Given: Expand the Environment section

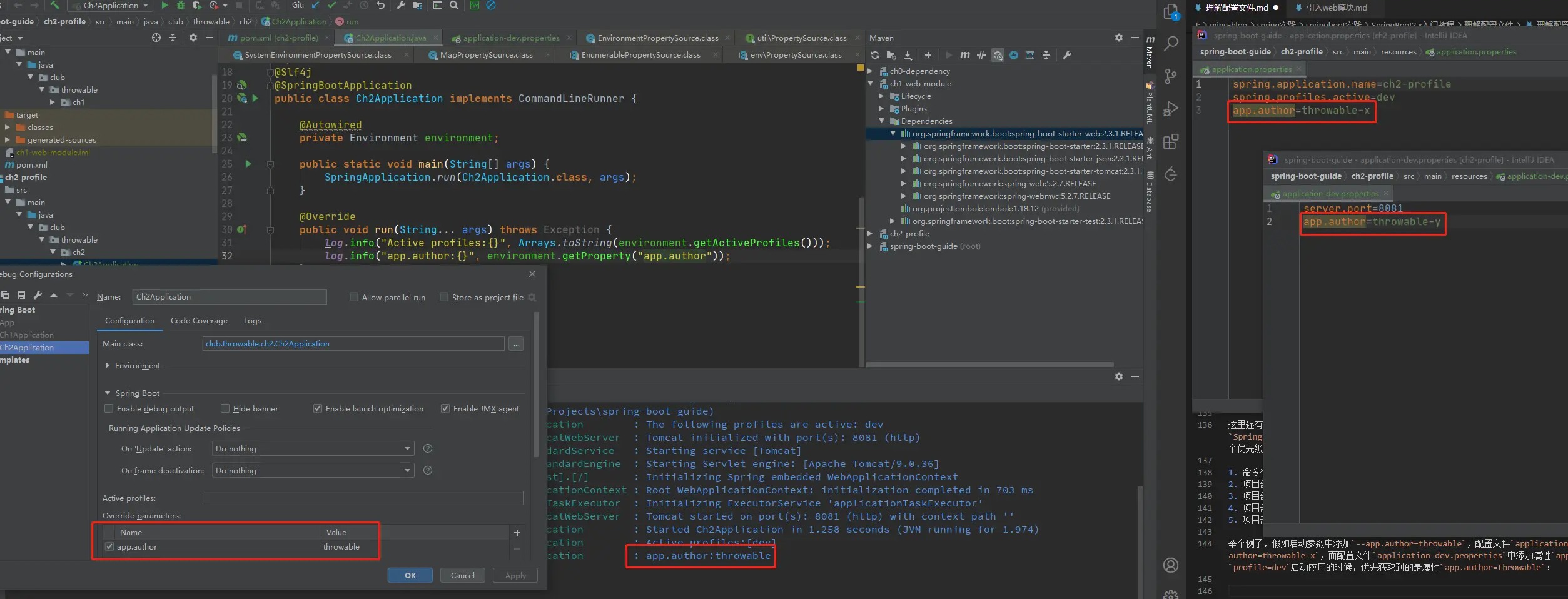Looking at the screenshot, I should [x=108, y=365].
